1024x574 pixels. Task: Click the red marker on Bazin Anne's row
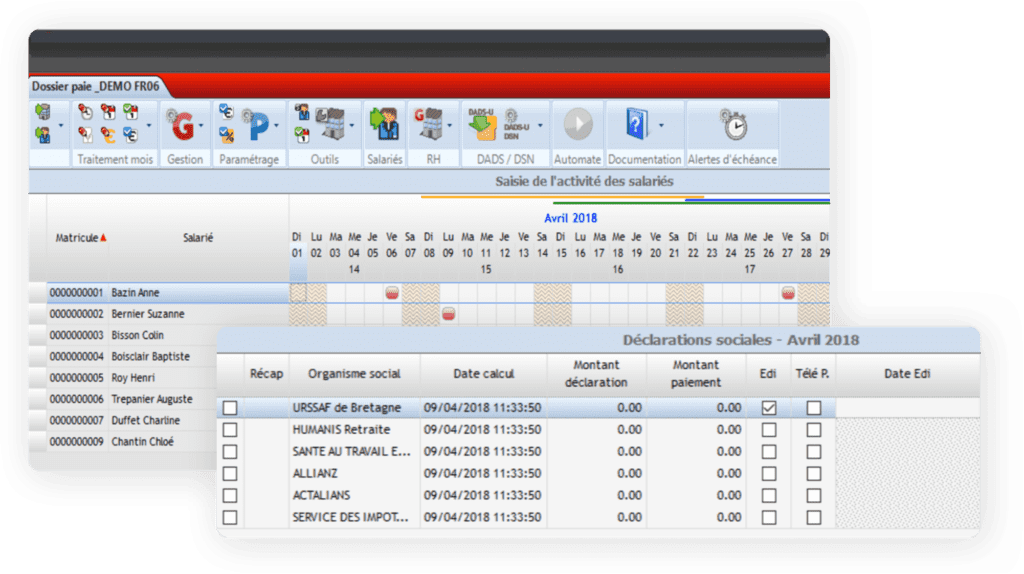[393, 293]
